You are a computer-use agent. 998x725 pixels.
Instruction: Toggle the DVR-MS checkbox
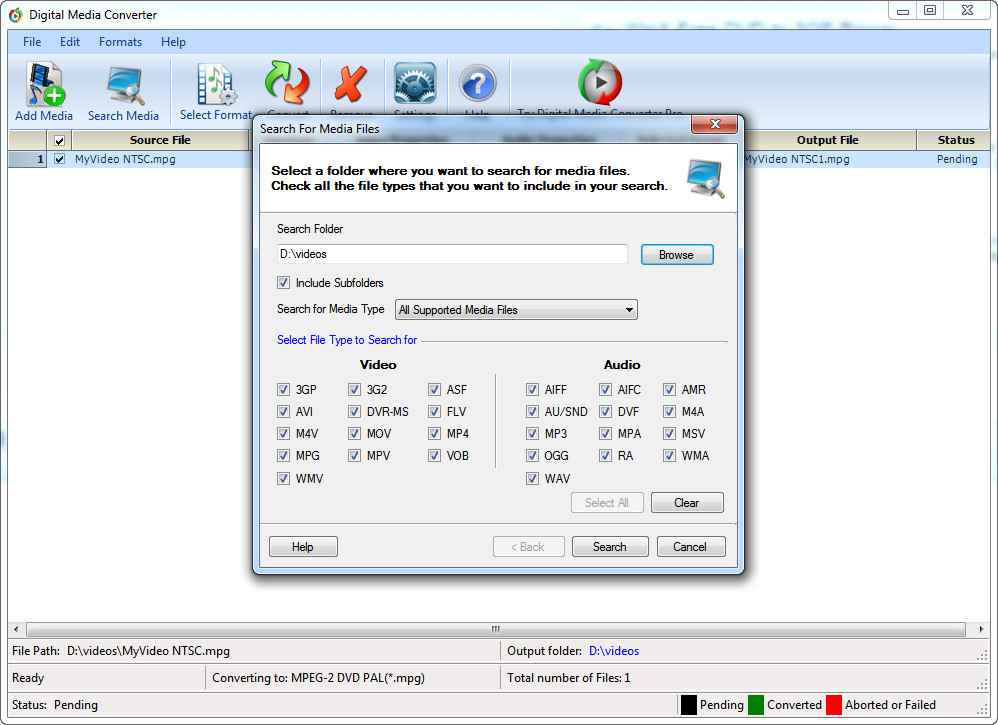pos(355,412)
